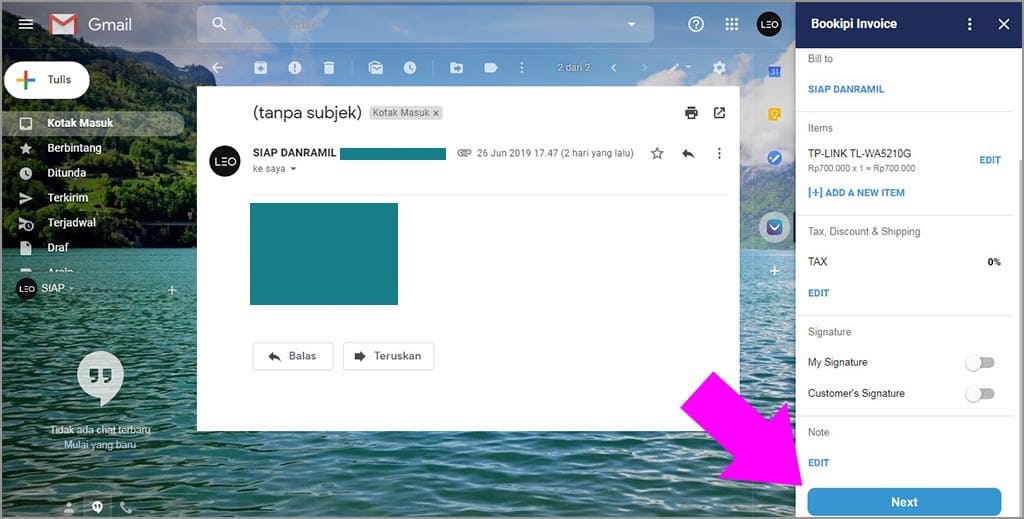Remove the Kotak Masuk label
The height and width of the screenshot is (519, 1024).
(x=436, y=114)
